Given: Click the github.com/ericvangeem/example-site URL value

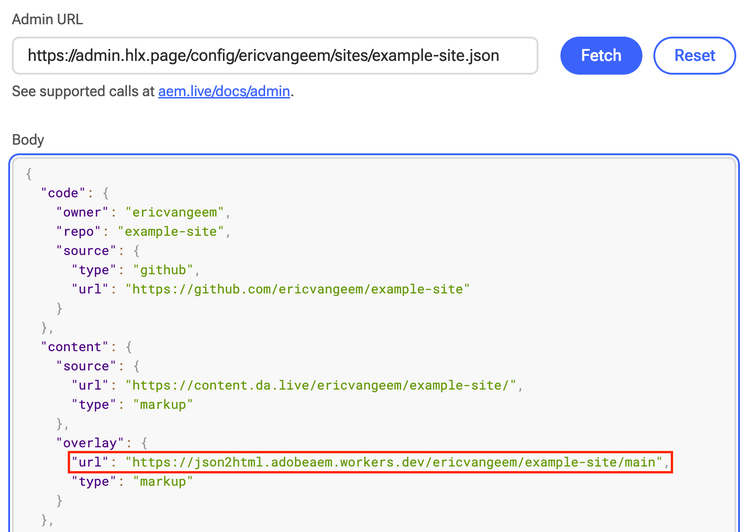Looking at the screenshot, I should 297,289.
